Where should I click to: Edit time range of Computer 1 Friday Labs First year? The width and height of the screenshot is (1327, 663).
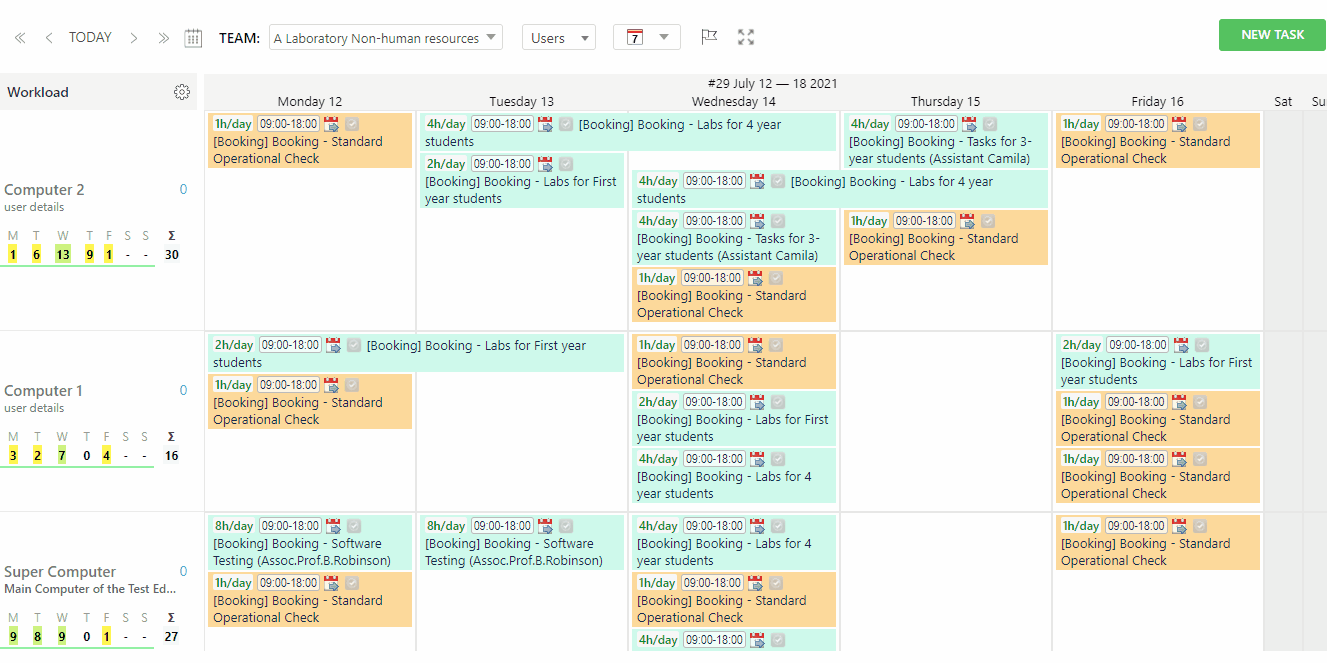[x=1138, y=345]
